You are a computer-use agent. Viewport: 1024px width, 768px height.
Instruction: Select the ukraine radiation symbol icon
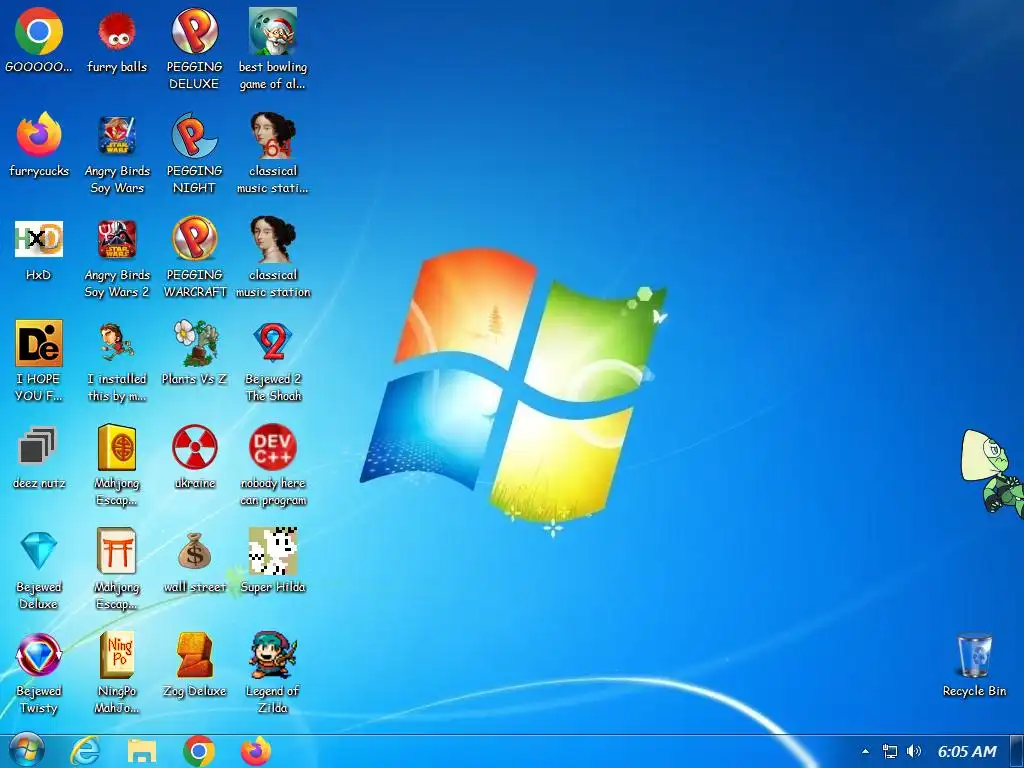click(195, 447)
